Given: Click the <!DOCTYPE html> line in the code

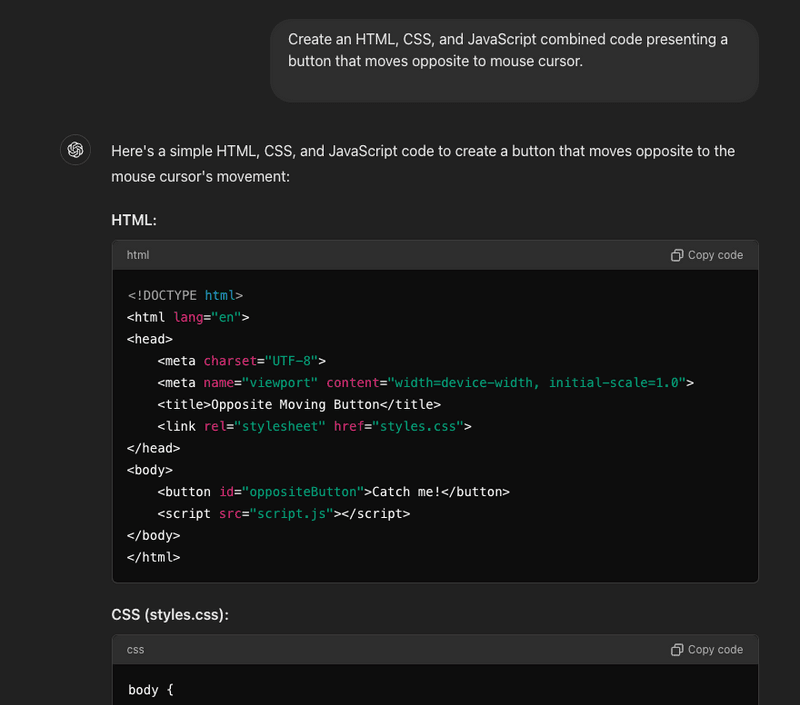Looking at the screenshot, I should 186,295.
